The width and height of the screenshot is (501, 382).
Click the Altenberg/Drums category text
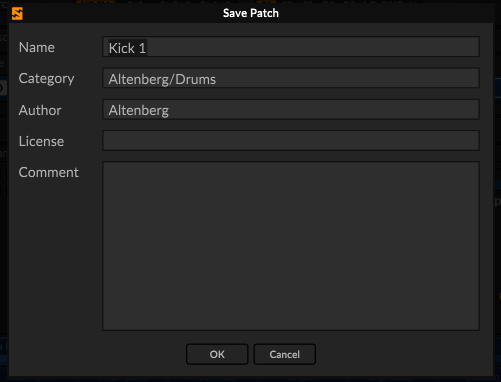click(162, 79)
